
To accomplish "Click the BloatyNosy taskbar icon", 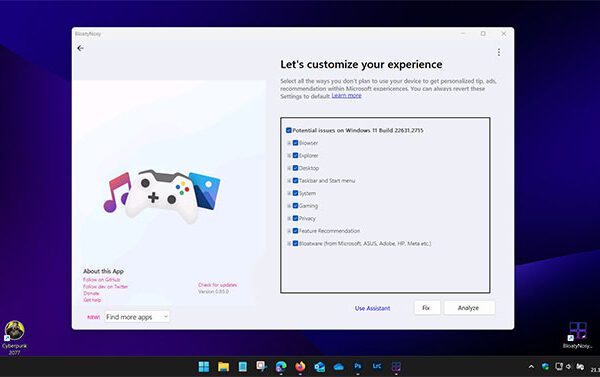I will click(x=396, y=367).
